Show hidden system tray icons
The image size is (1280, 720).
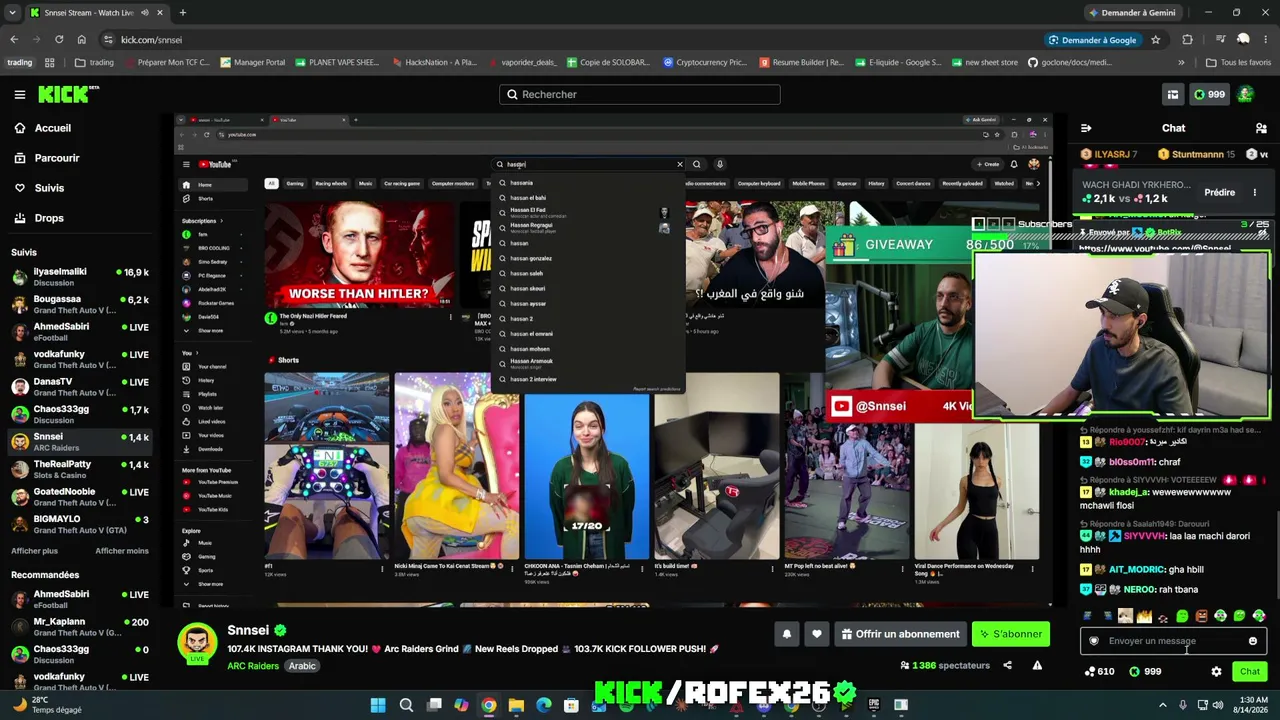(1162, 705)
